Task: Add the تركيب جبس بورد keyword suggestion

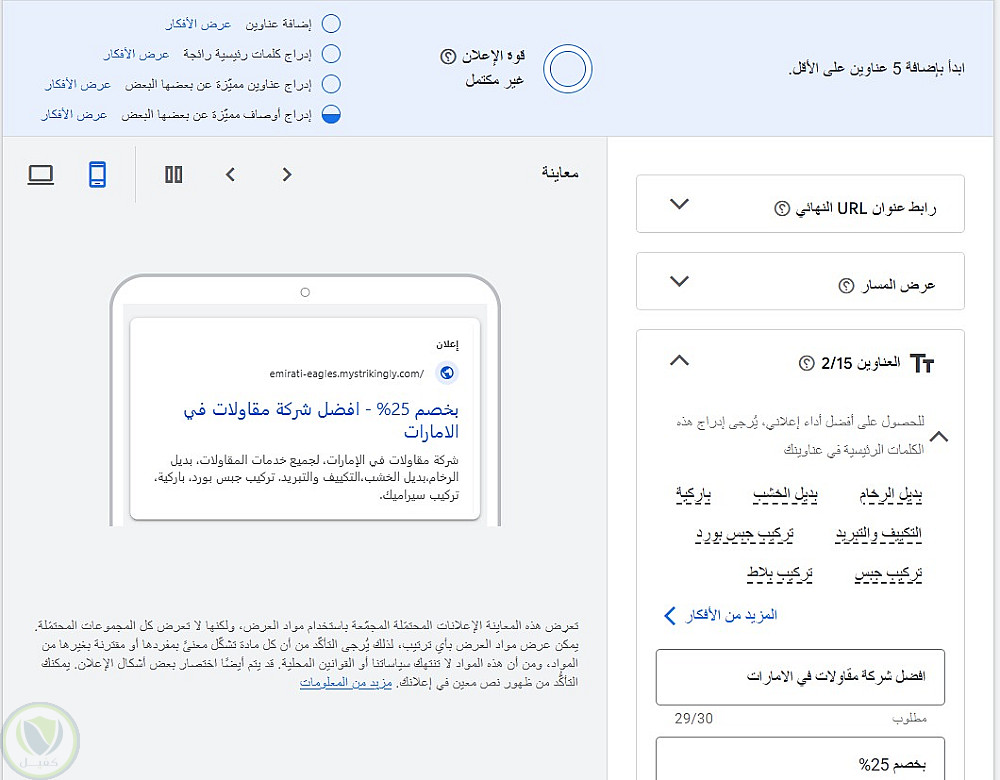Action: [x=744, y=534]
